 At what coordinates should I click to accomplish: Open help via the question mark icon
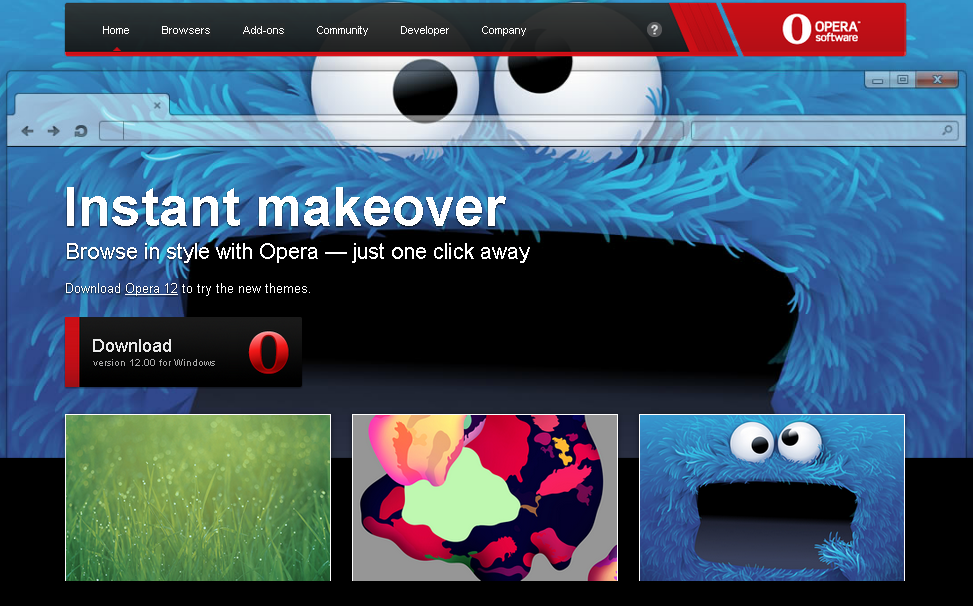654,30
